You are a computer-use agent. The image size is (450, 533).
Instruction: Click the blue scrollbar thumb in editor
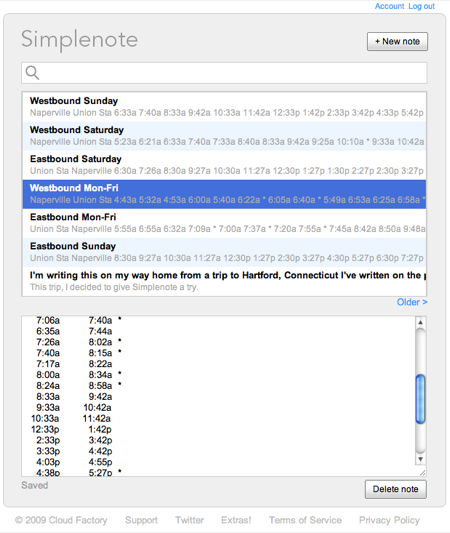(420, 399)
